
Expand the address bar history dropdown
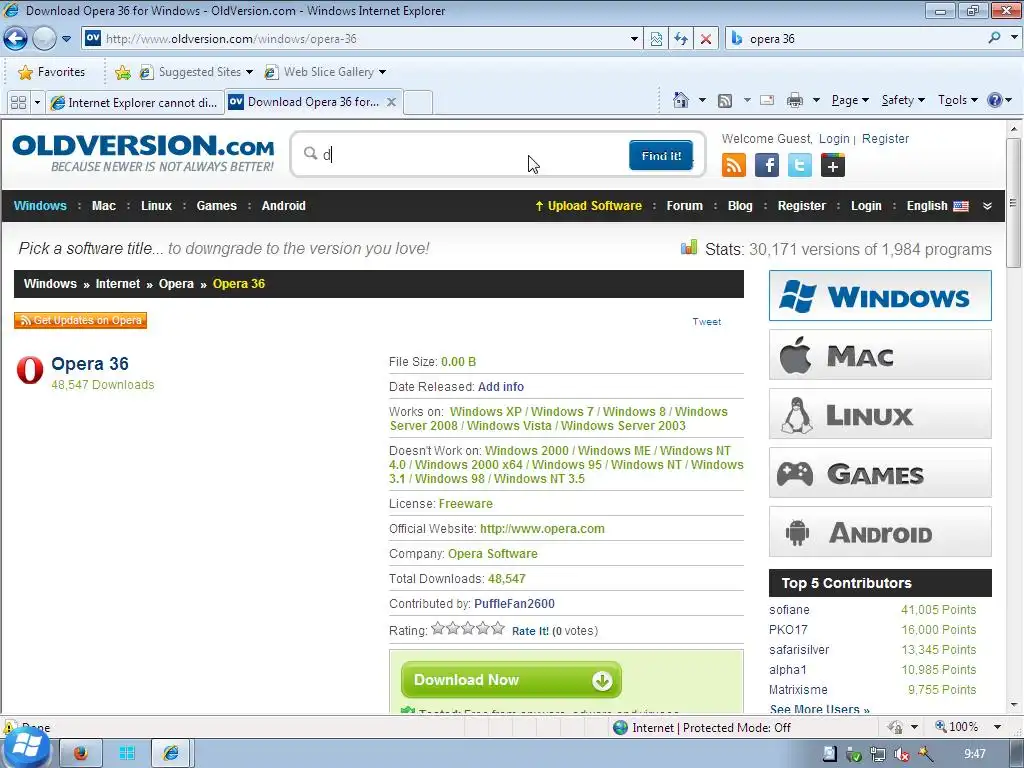(x=634, y=39)
